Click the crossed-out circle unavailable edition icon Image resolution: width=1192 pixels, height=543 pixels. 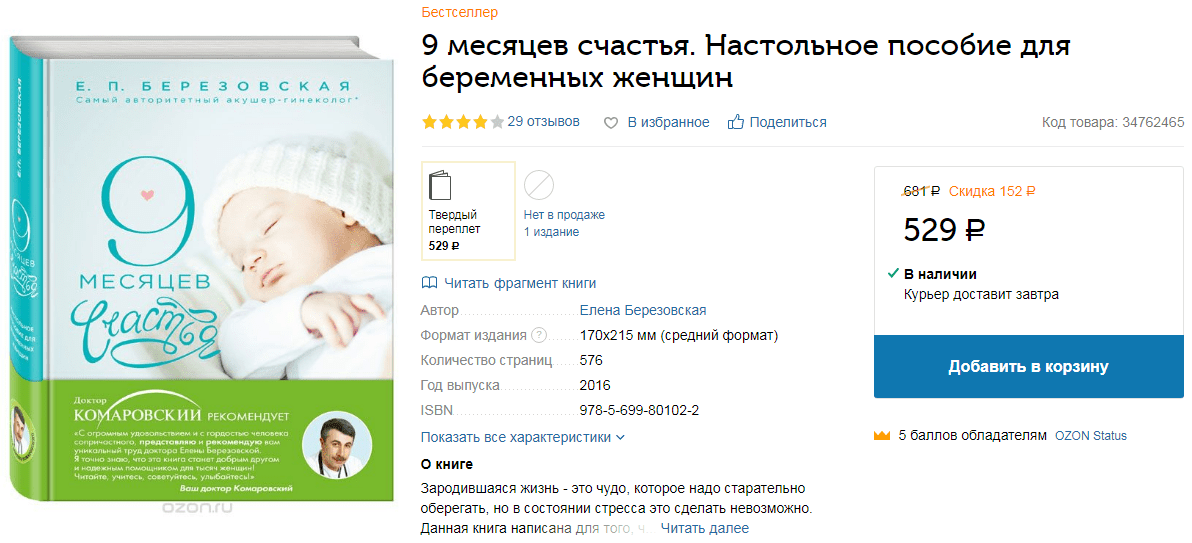tap(539, 185)
